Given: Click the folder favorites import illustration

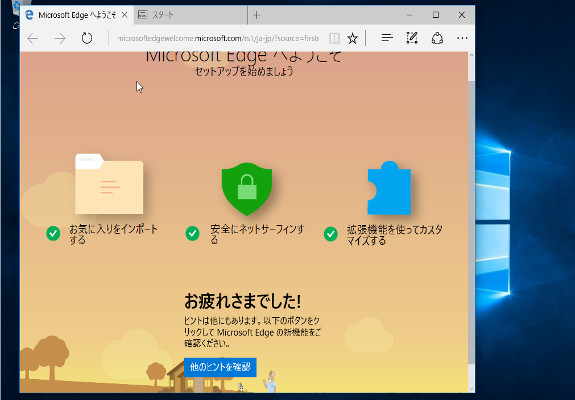Looking at the screenshot, I should tap(109, 184).
